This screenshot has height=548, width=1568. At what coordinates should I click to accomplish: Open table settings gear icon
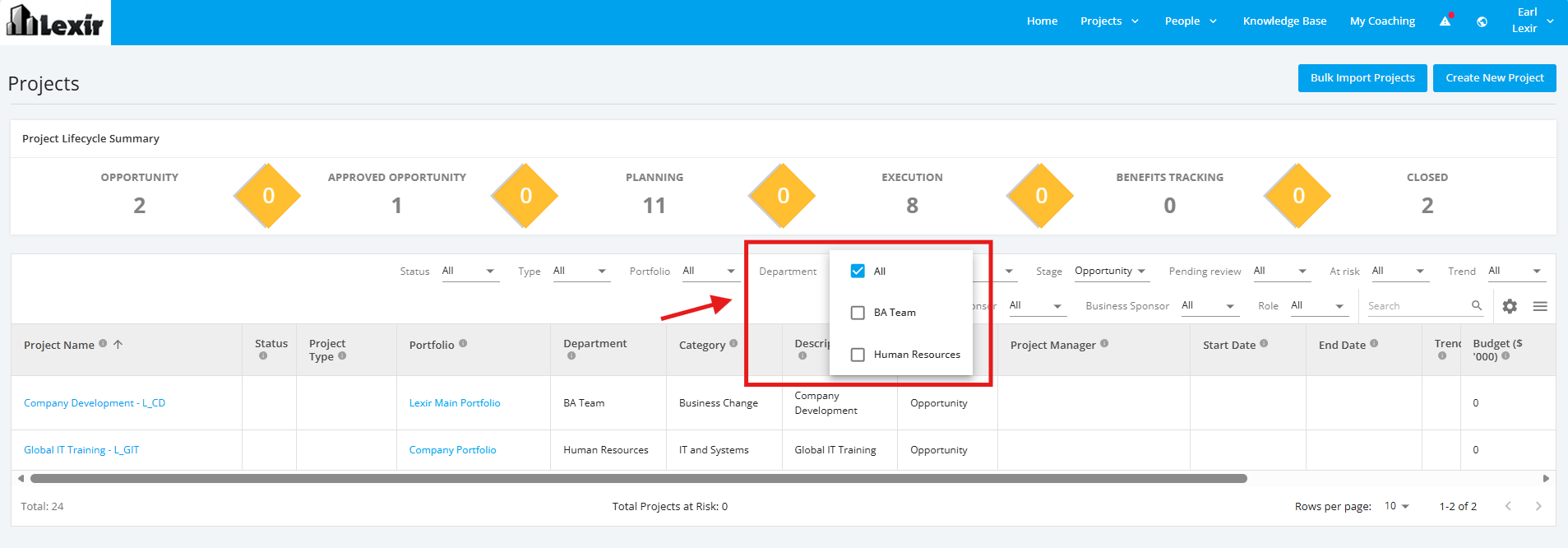[1510, 306]
